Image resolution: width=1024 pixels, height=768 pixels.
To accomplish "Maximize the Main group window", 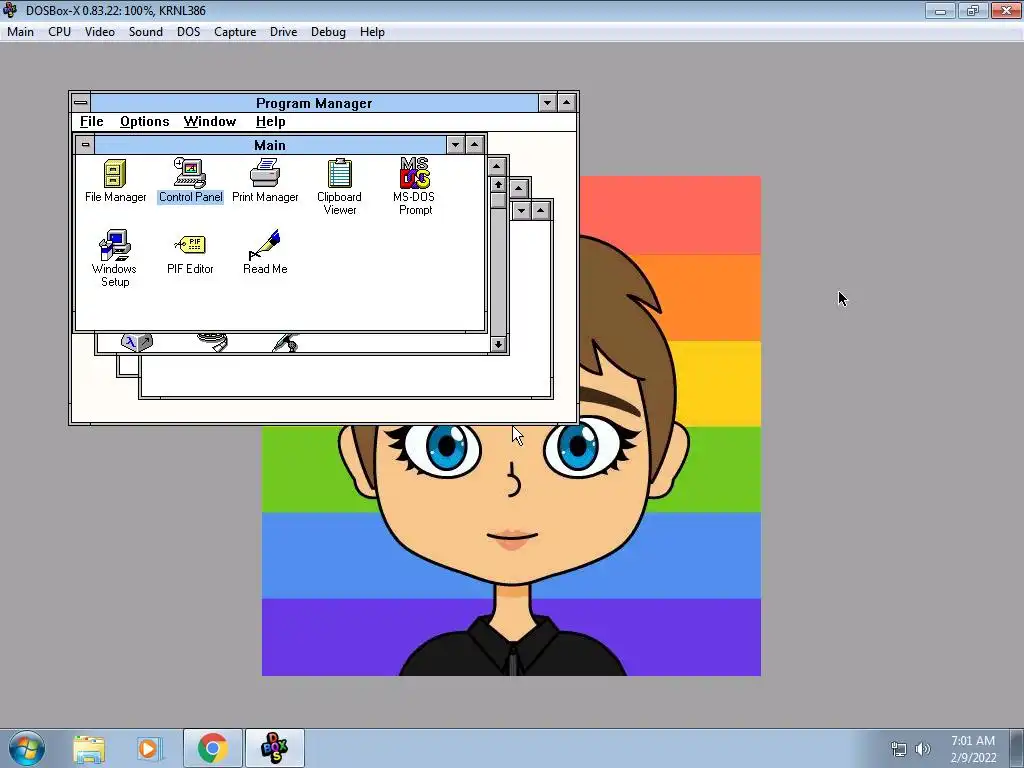I will coord(475,144).
